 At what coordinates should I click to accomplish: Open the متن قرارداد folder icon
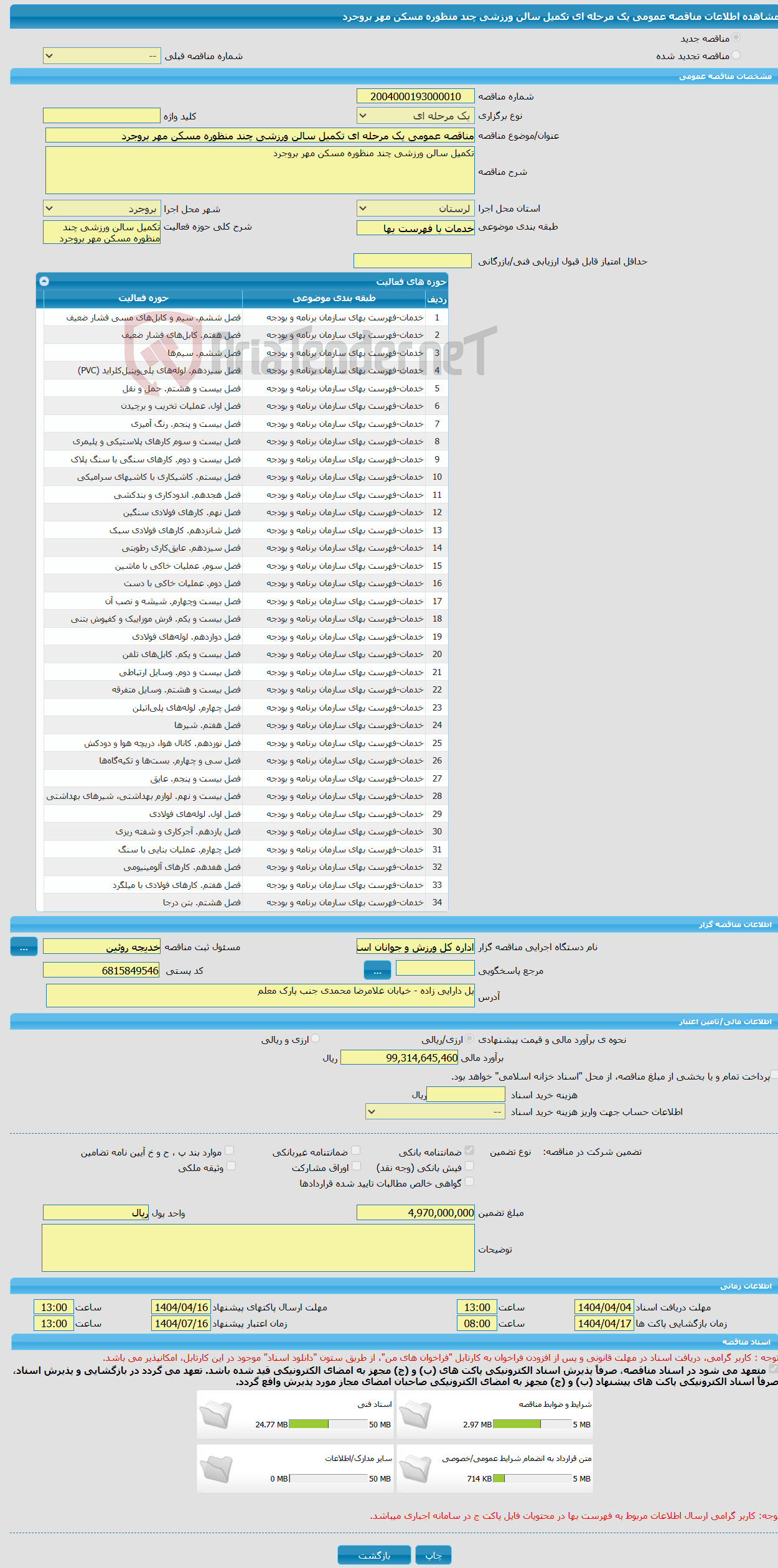(416, 1468)
